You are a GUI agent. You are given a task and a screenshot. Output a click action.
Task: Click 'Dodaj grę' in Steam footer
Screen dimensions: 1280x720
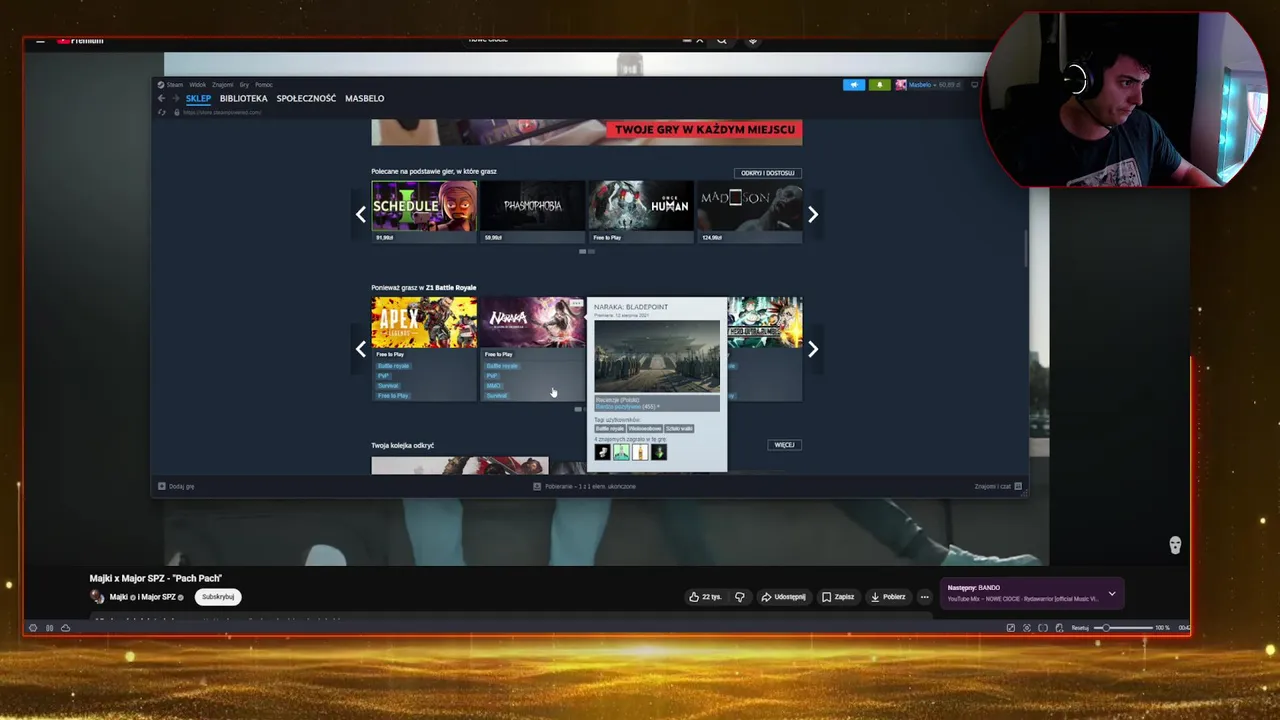click(x=176, y=486)
